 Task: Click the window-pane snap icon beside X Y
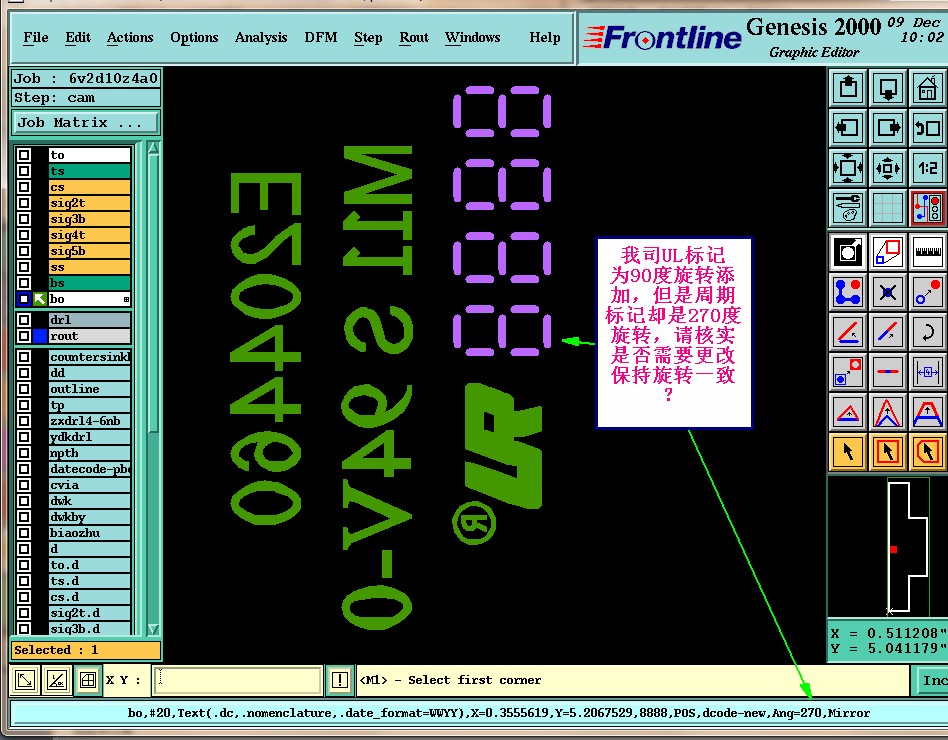pyautogui.click(x=88, y=680)
